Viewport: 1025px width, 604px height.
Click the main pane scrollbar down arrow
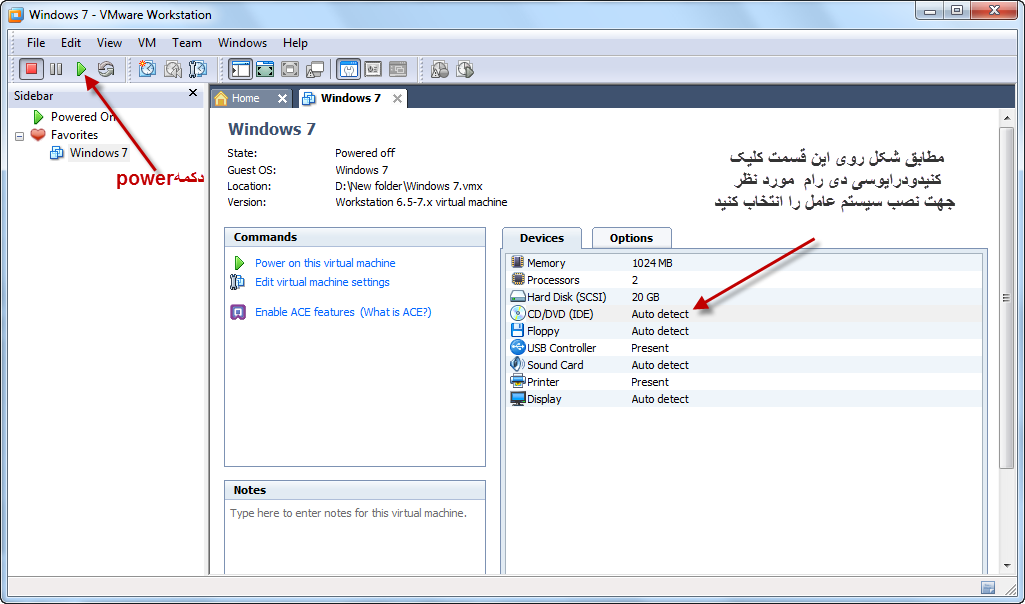pos(1007,566)
